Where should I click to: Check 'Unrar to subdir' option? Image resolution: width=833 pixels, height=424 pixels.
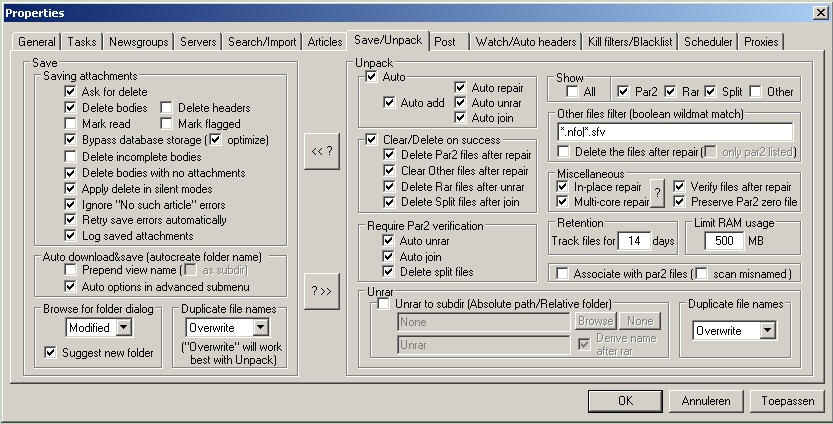pyautogui.click(x=384, y=303)
